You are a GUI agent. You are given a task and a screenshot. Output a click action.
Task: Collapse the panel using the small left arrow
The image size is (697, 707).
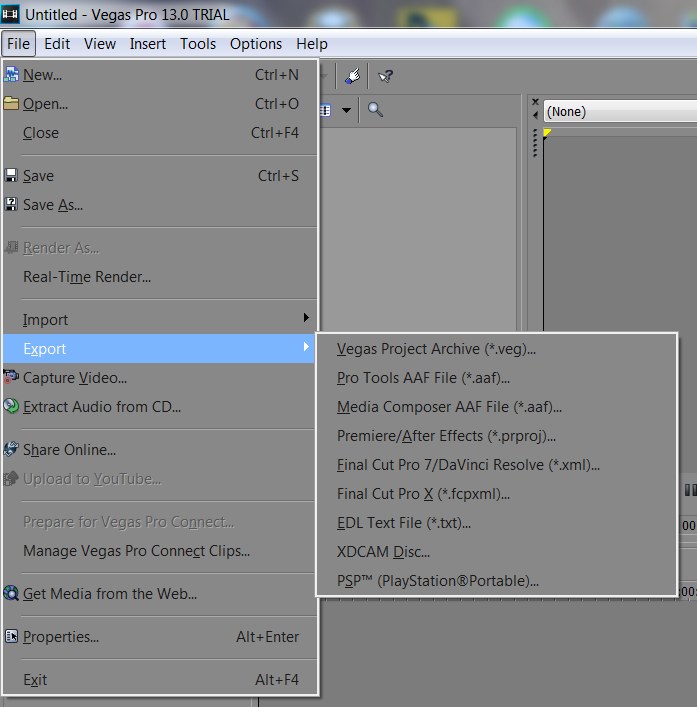tap(535, 115)
